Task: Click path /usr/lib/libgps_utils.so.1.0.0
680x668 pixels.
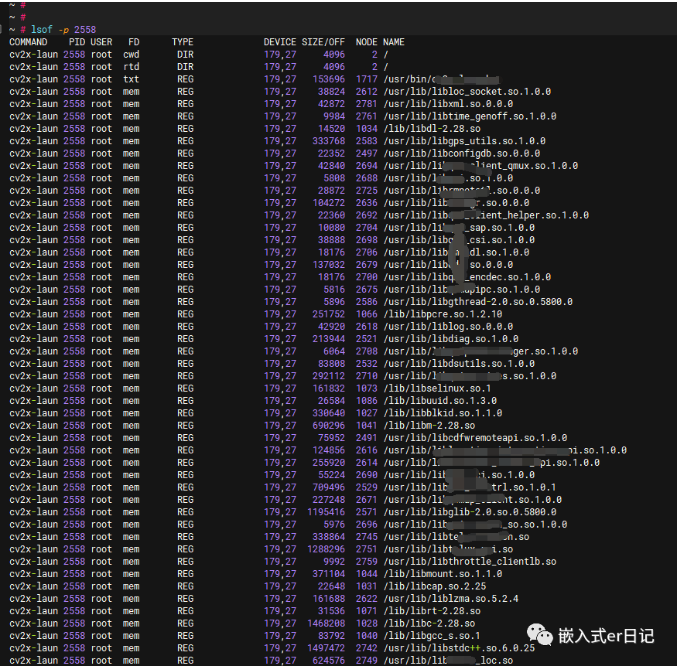Action: click(x=464, y=141)
